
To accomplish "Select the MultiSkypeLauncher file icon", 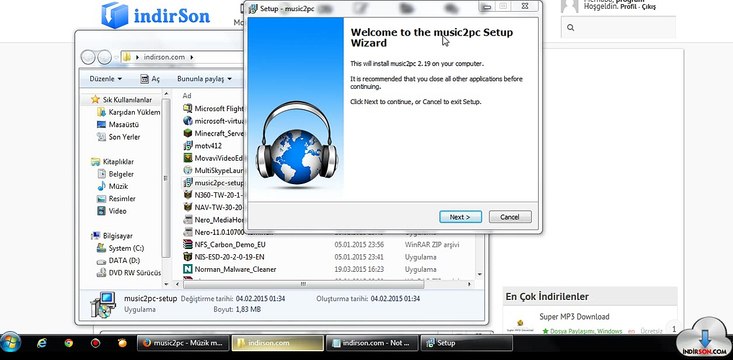I will pos(188,170).
